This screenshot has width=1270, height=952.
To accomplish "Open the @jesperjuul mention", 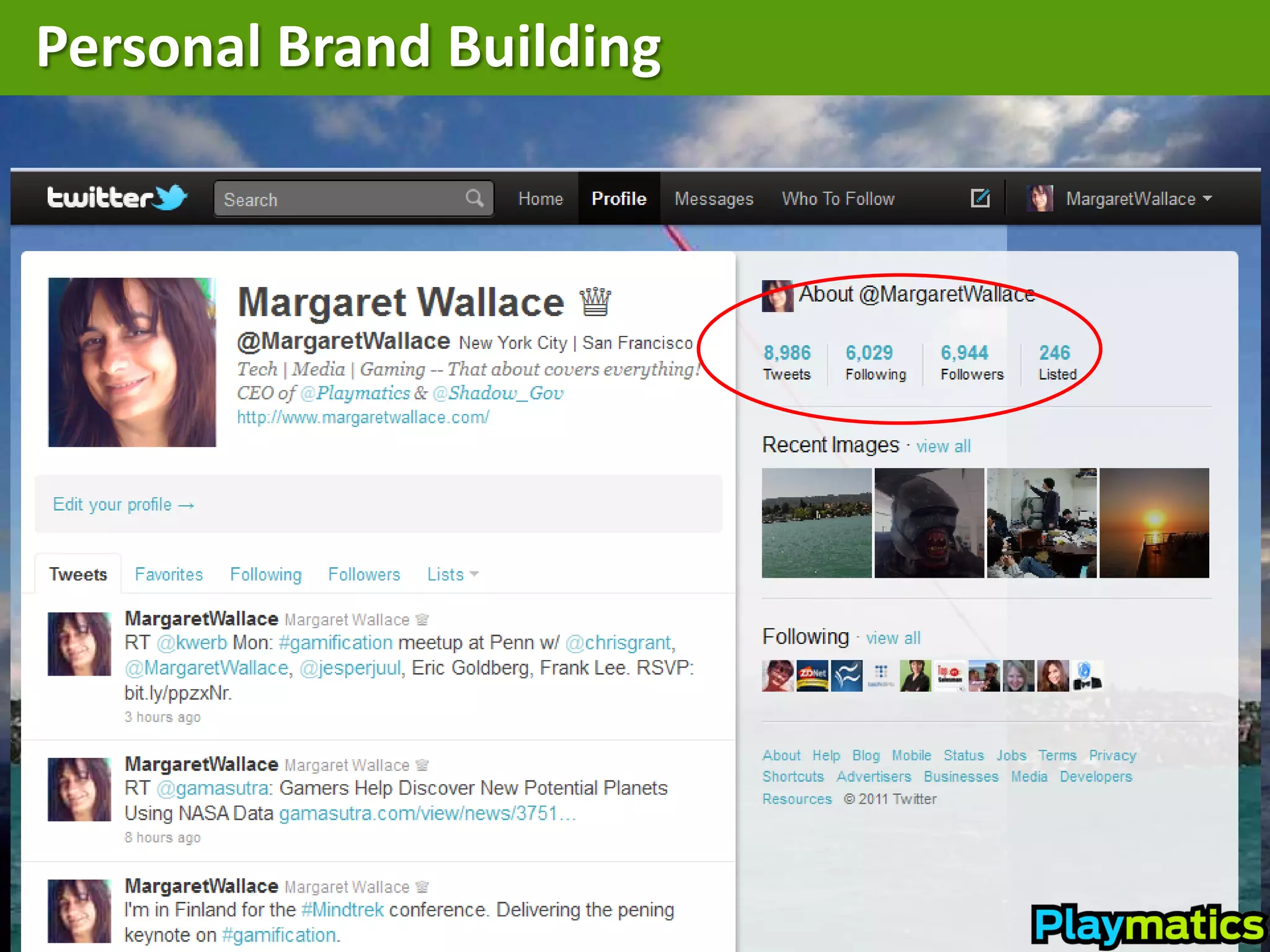I will click(350, 668).
